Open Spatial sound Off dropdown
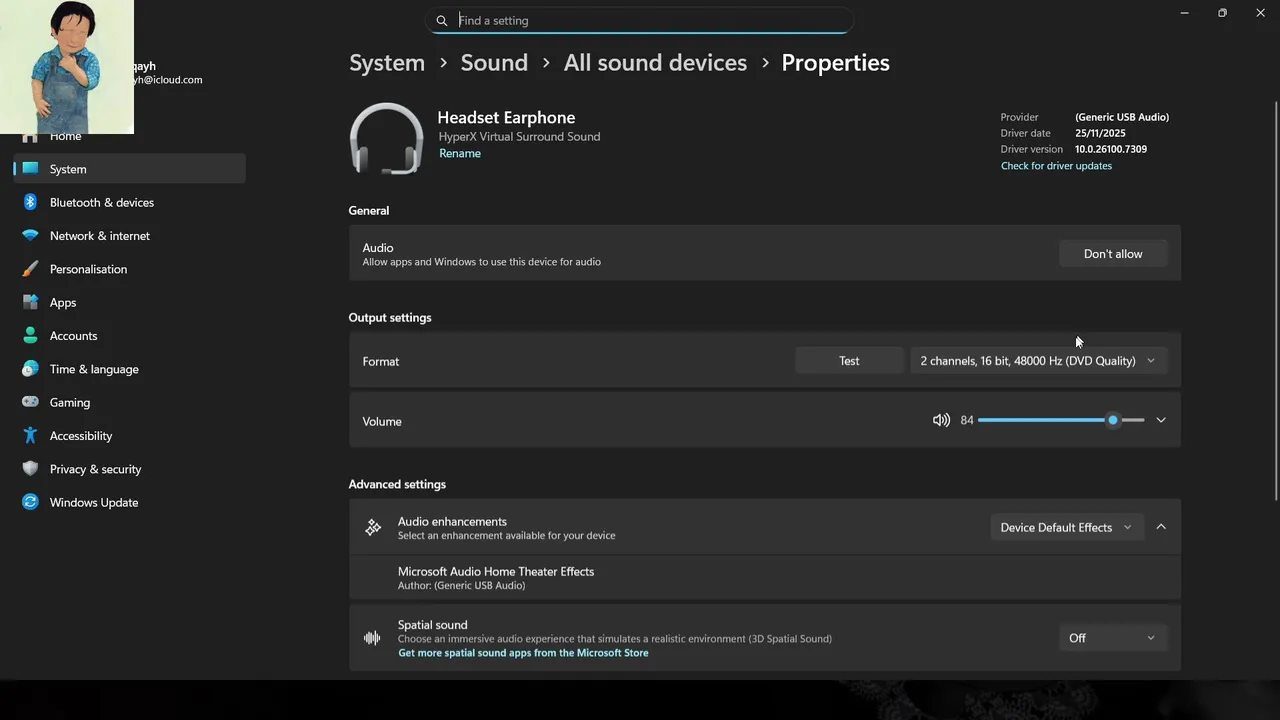 pos(1111,638)
